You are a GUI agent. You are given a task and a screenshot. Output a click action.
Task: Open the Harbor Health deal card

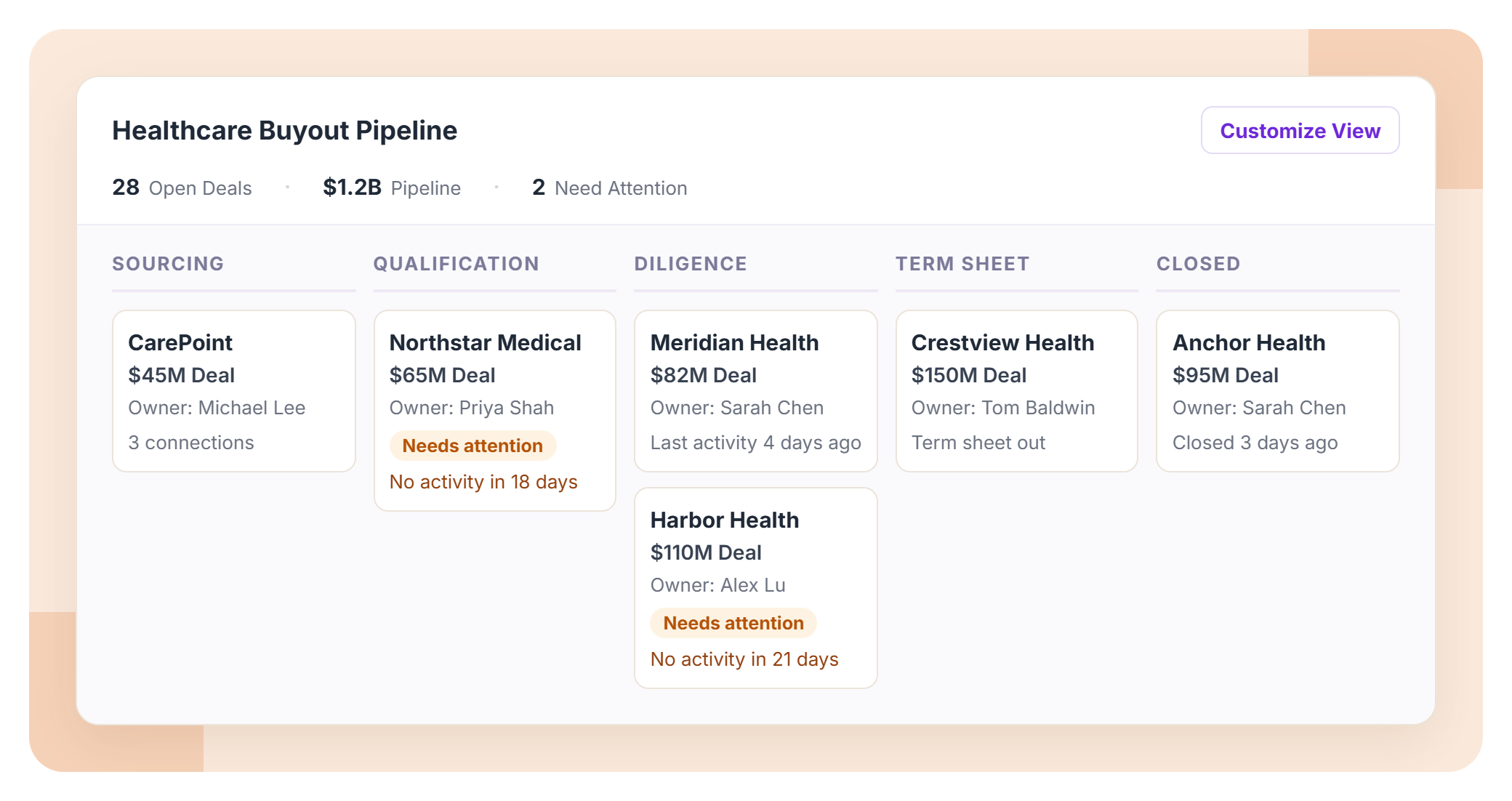click(756, 588)
